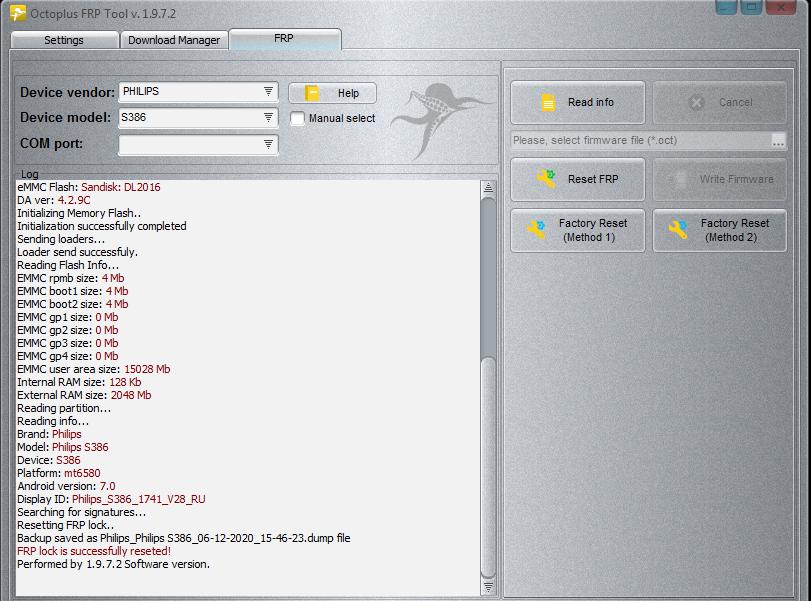Open the Device vendor dropdown

(268, 92)
